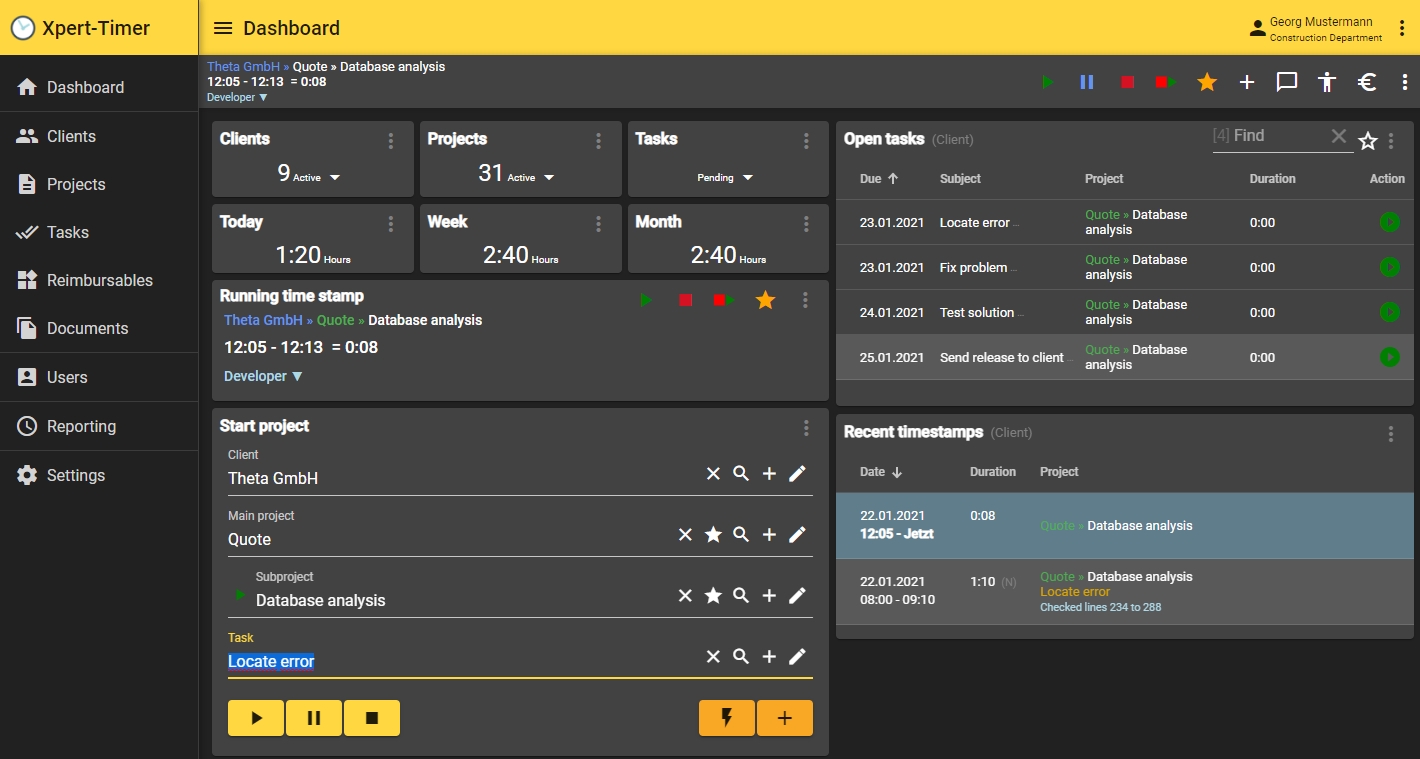The image size is (1420, 759).
Task: Expand Developer dropdown under top header timestamp
Action: click(237, 97)
